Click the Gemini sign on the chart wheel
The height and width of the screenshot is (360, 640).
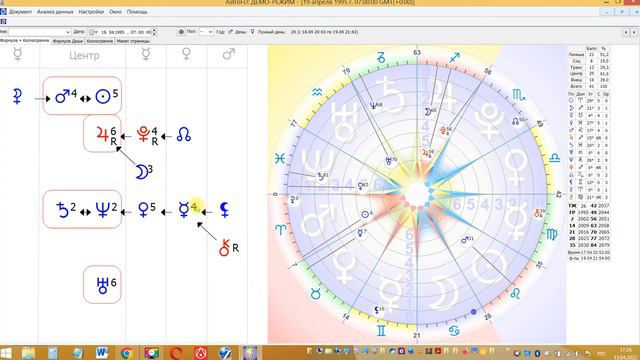[x=381, y=330]
